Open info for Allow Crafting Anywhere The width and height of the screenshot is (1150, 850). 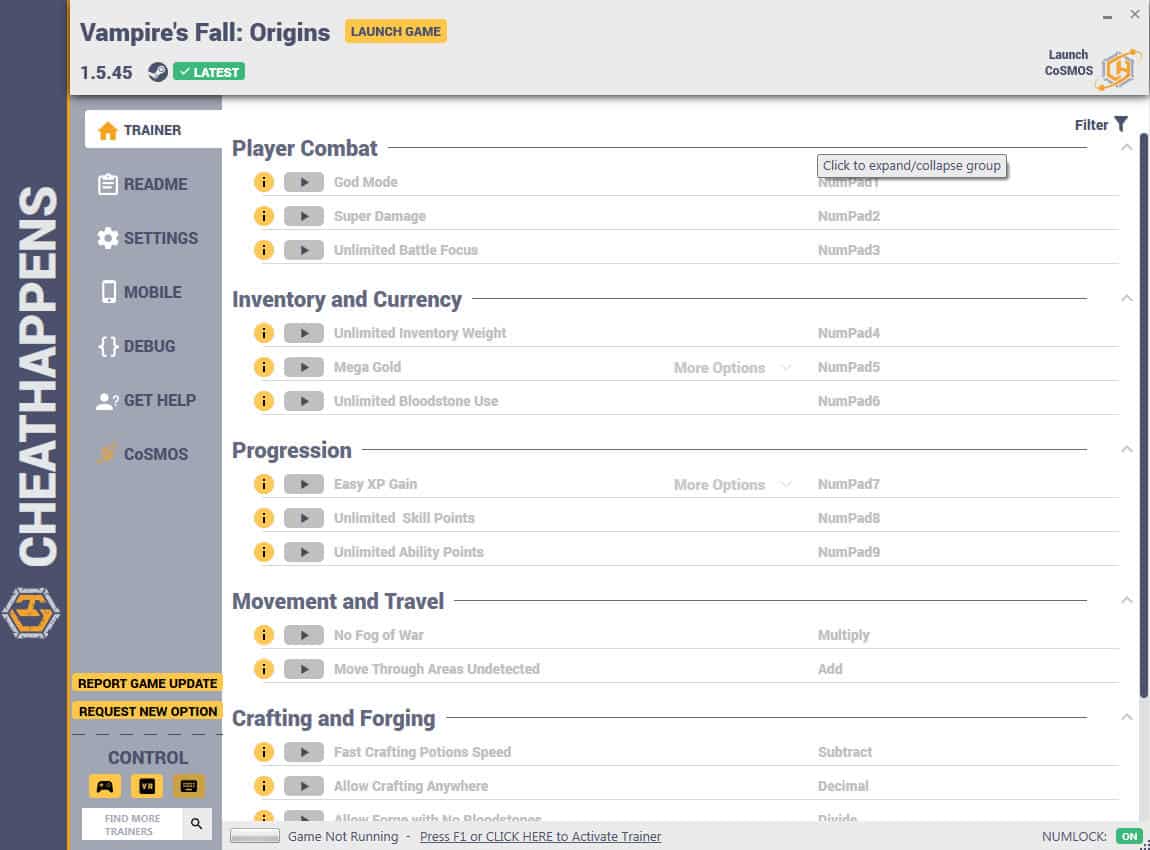pyautogui.click(x=263, y=786)
